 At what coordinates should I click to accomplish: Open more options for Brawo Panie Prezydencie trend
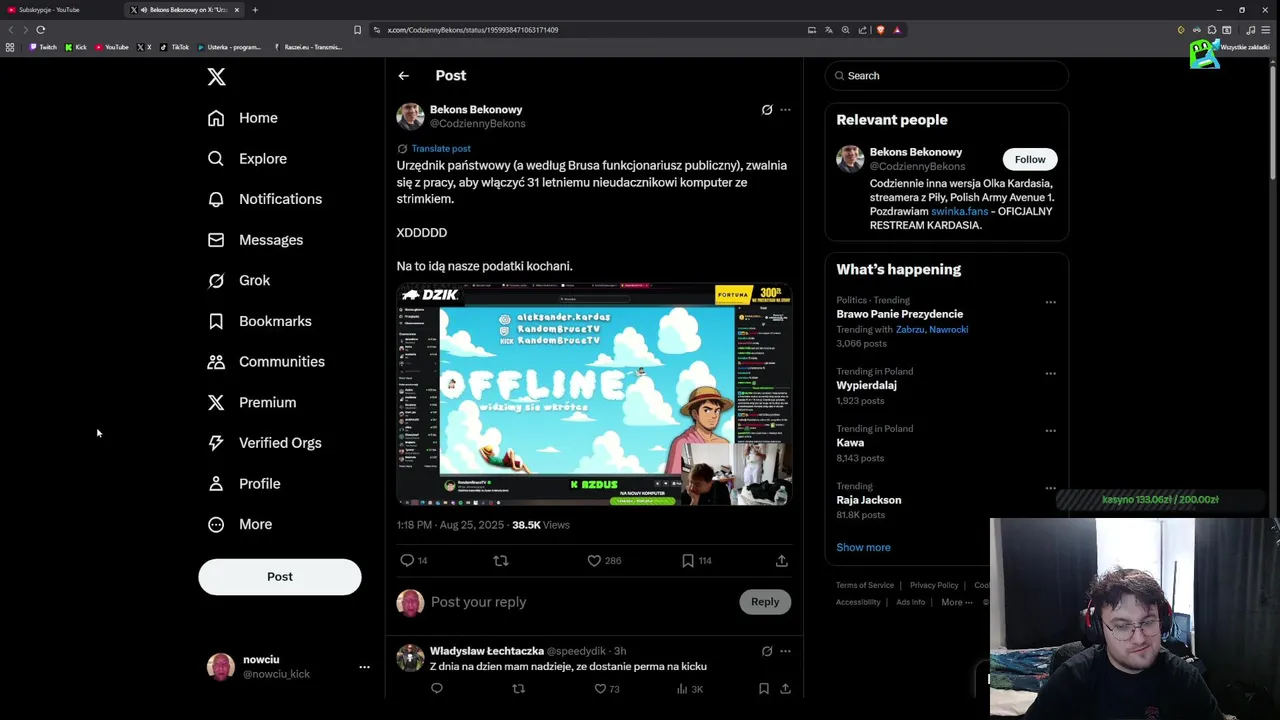(1050, 302)
